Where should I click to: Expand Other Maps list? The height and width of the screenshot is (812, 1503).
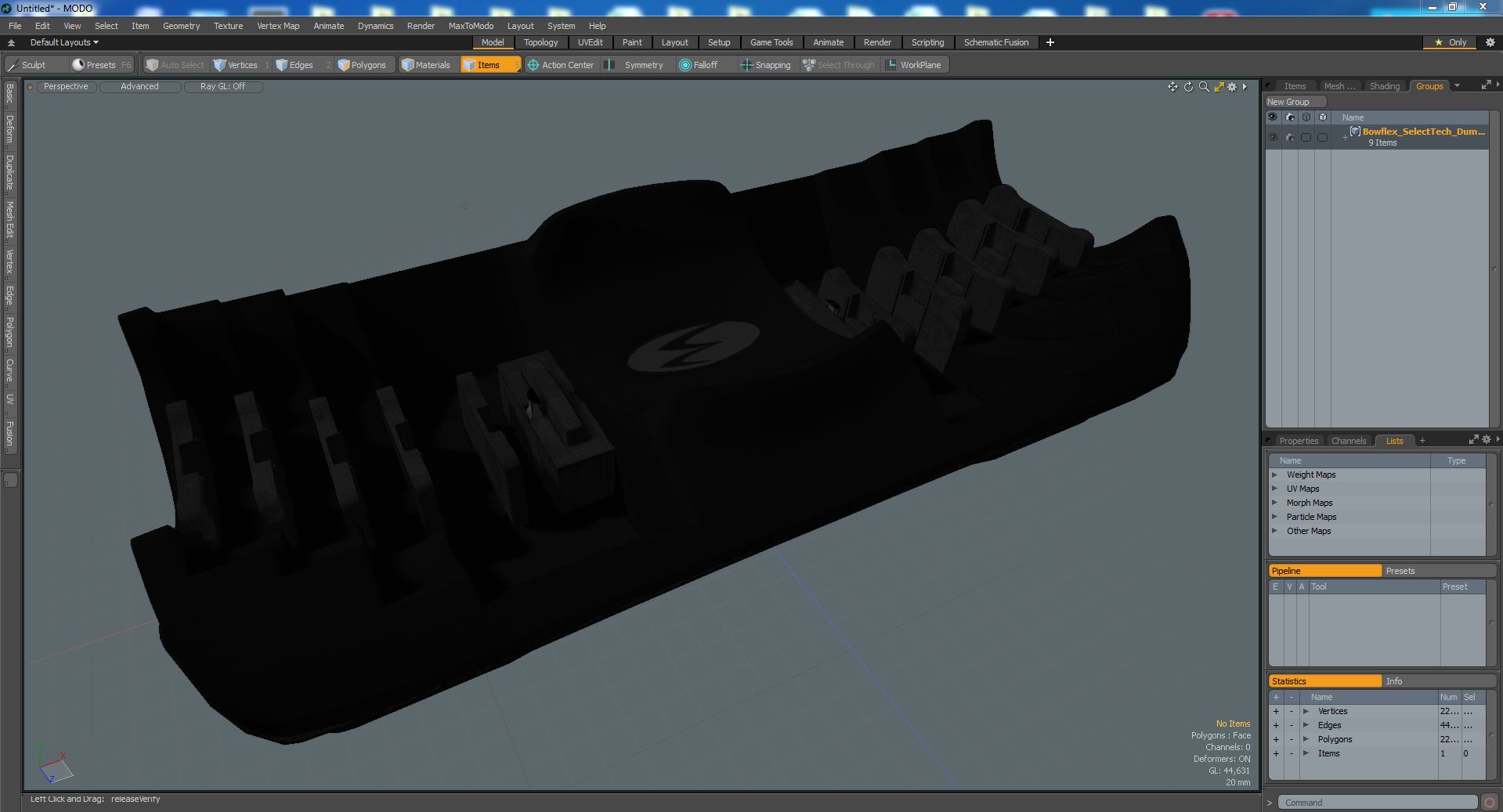pos(1274,531)
